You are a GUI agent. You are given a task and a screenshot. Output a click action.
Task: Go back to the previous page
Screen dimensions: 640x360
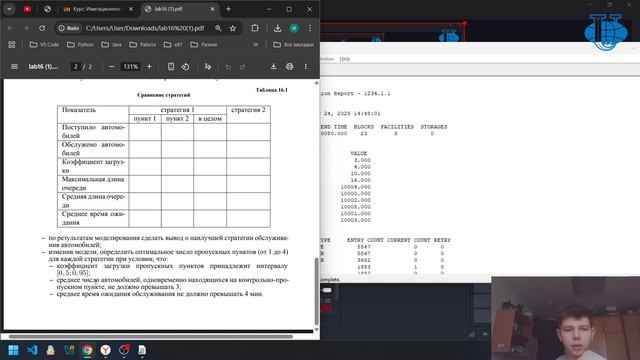tap(11, 28)
